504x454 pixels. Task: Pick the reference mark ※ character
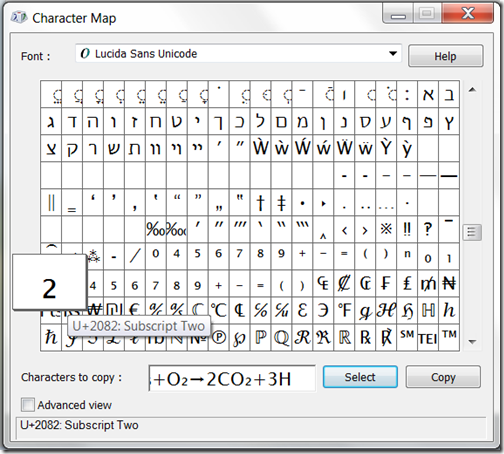point(386,229)
